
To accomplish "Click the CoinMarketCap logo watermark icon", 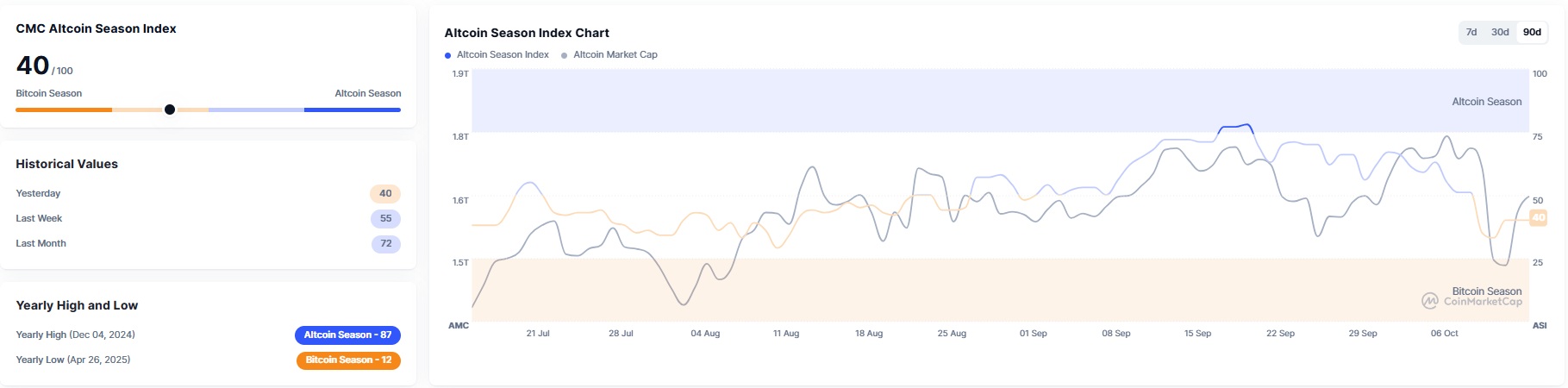I will [1430, 301].
